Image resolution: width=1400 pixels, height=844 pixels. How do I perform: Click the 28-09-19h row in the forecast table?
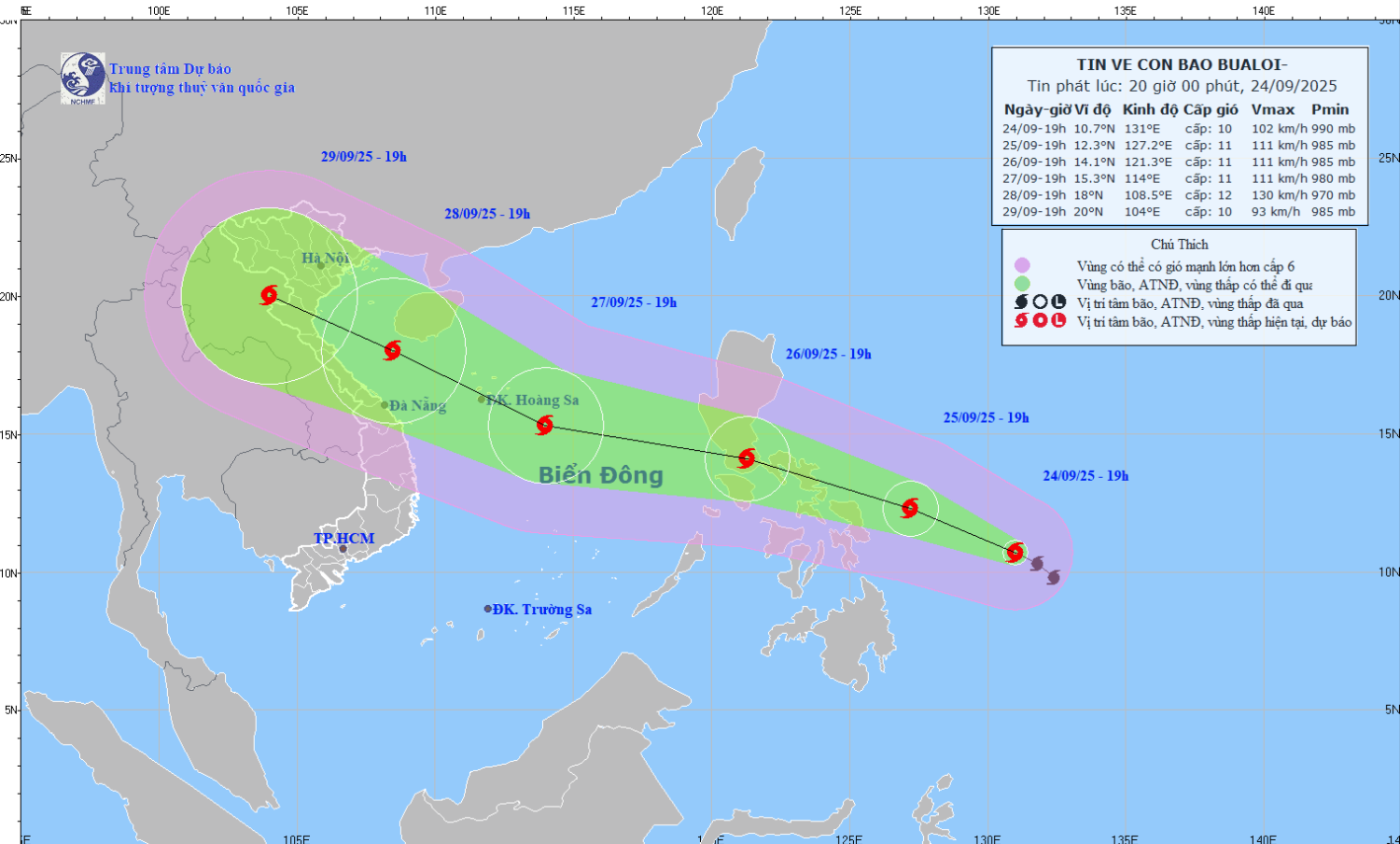click(1179, 195)
